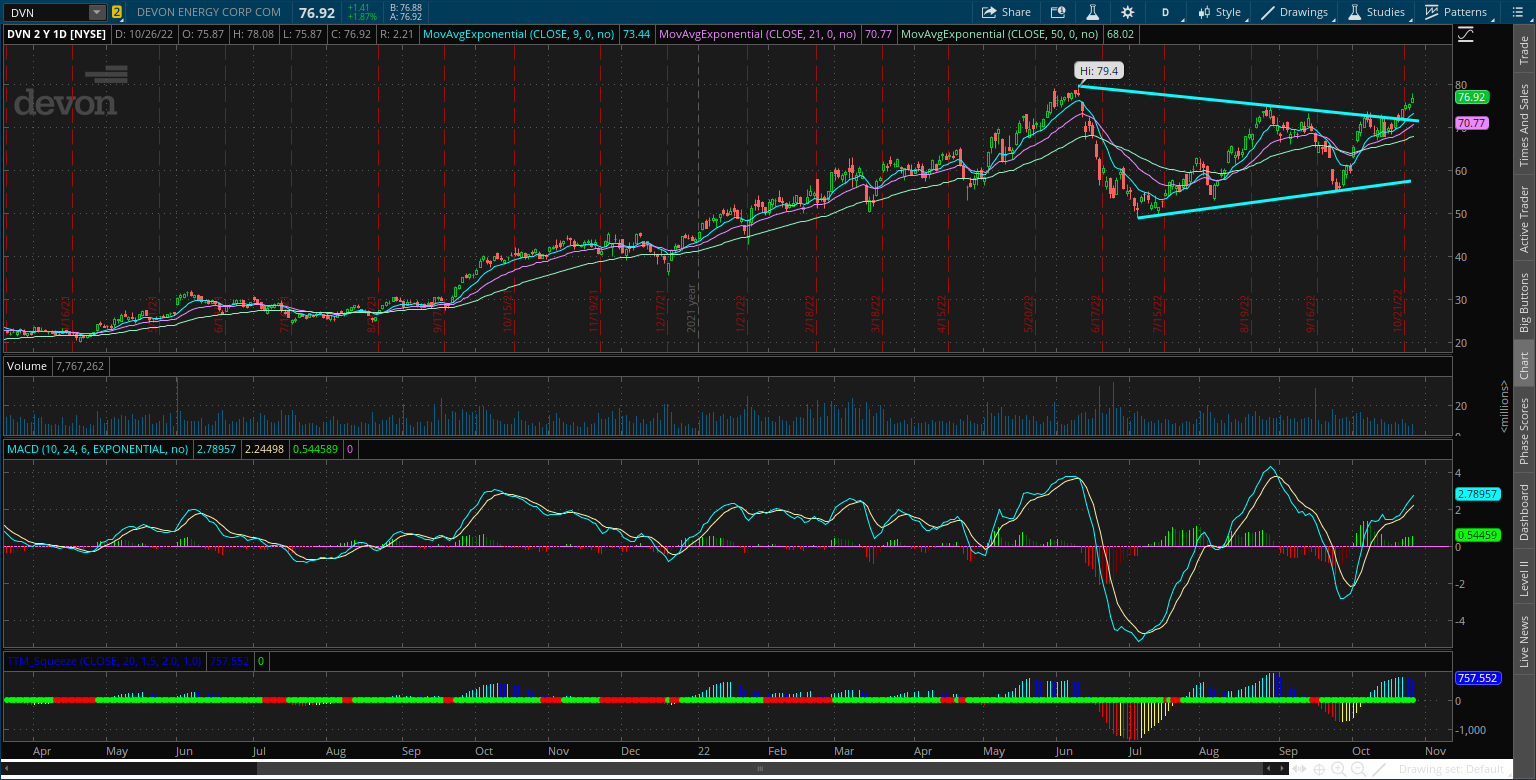Click the crosshair cursor icon

click(x=1319, y=769)
